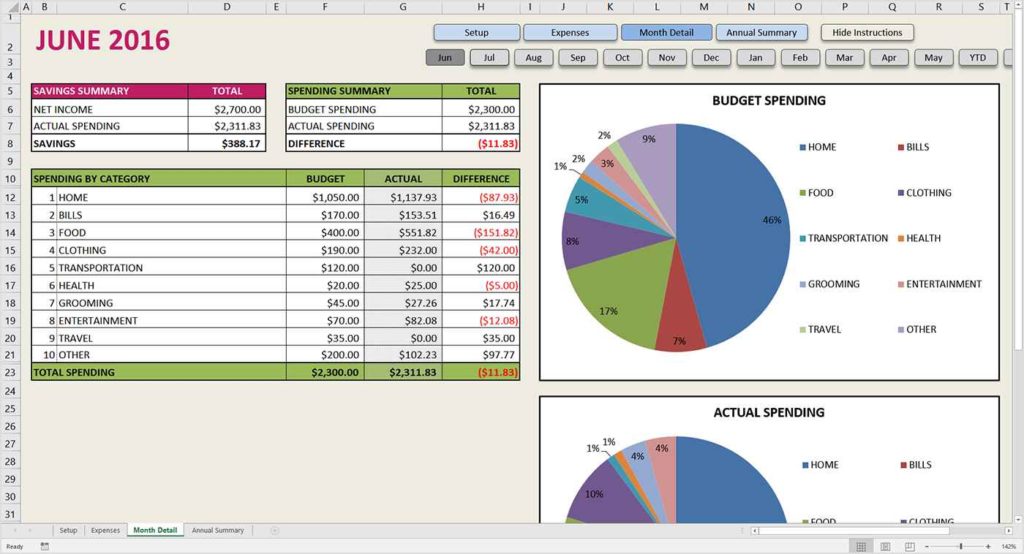Viewport: 1024px width, 554px height.
Task: Add a new sheet with plus icon
Action: tap(274, 530)
